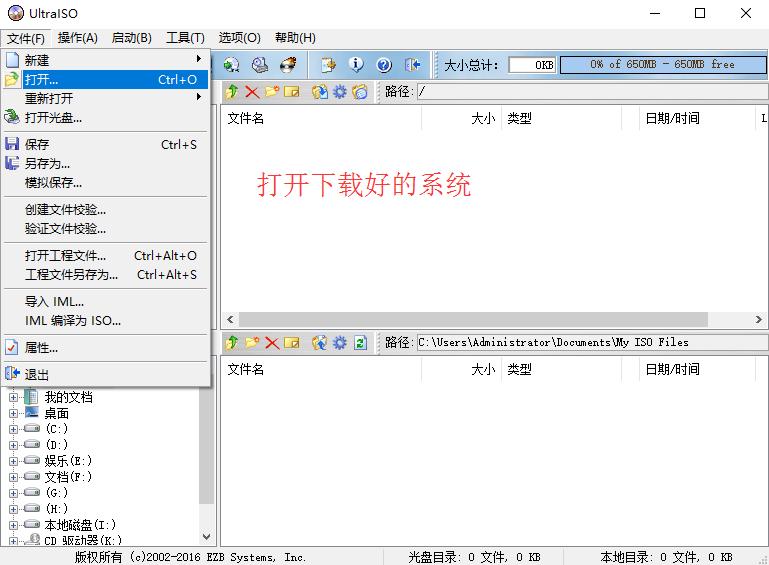Click the blue question mark help icon
769x565 pixels.
coord(384,65)
